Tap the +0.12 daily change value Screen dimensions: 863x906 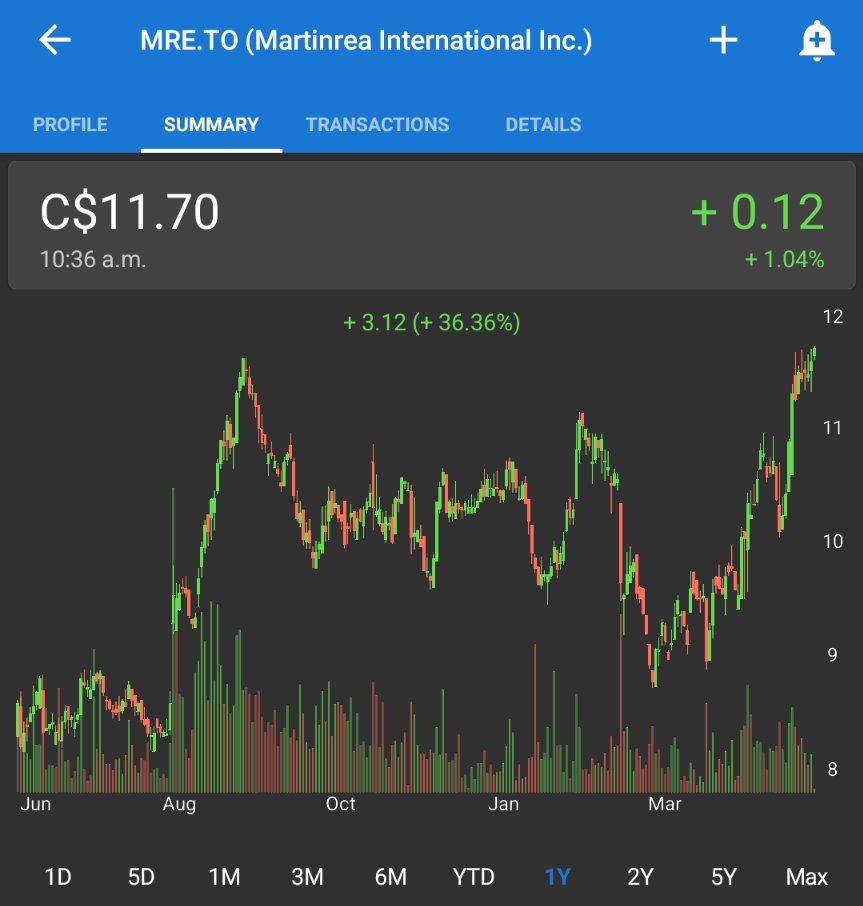757,212
